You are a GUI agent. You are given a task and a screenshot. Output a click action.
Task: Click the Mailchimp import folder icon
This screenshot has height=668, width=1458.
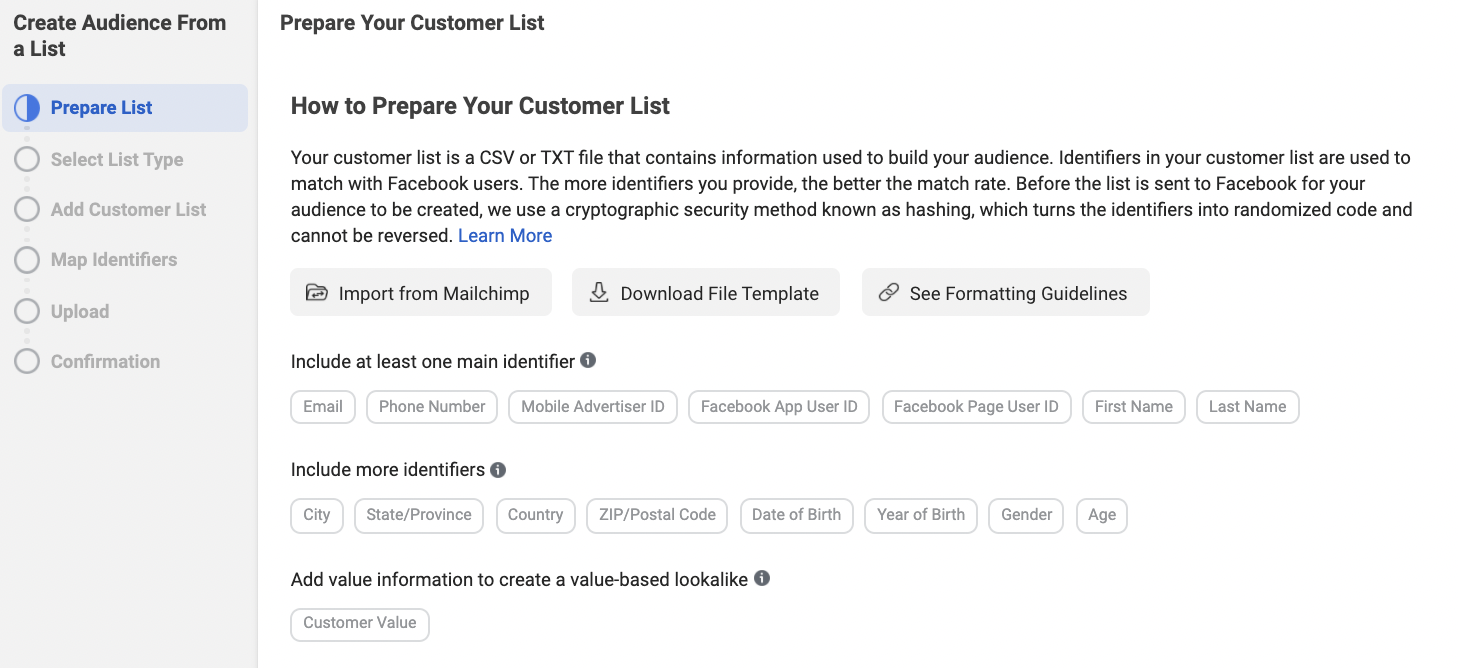point(317,293)
